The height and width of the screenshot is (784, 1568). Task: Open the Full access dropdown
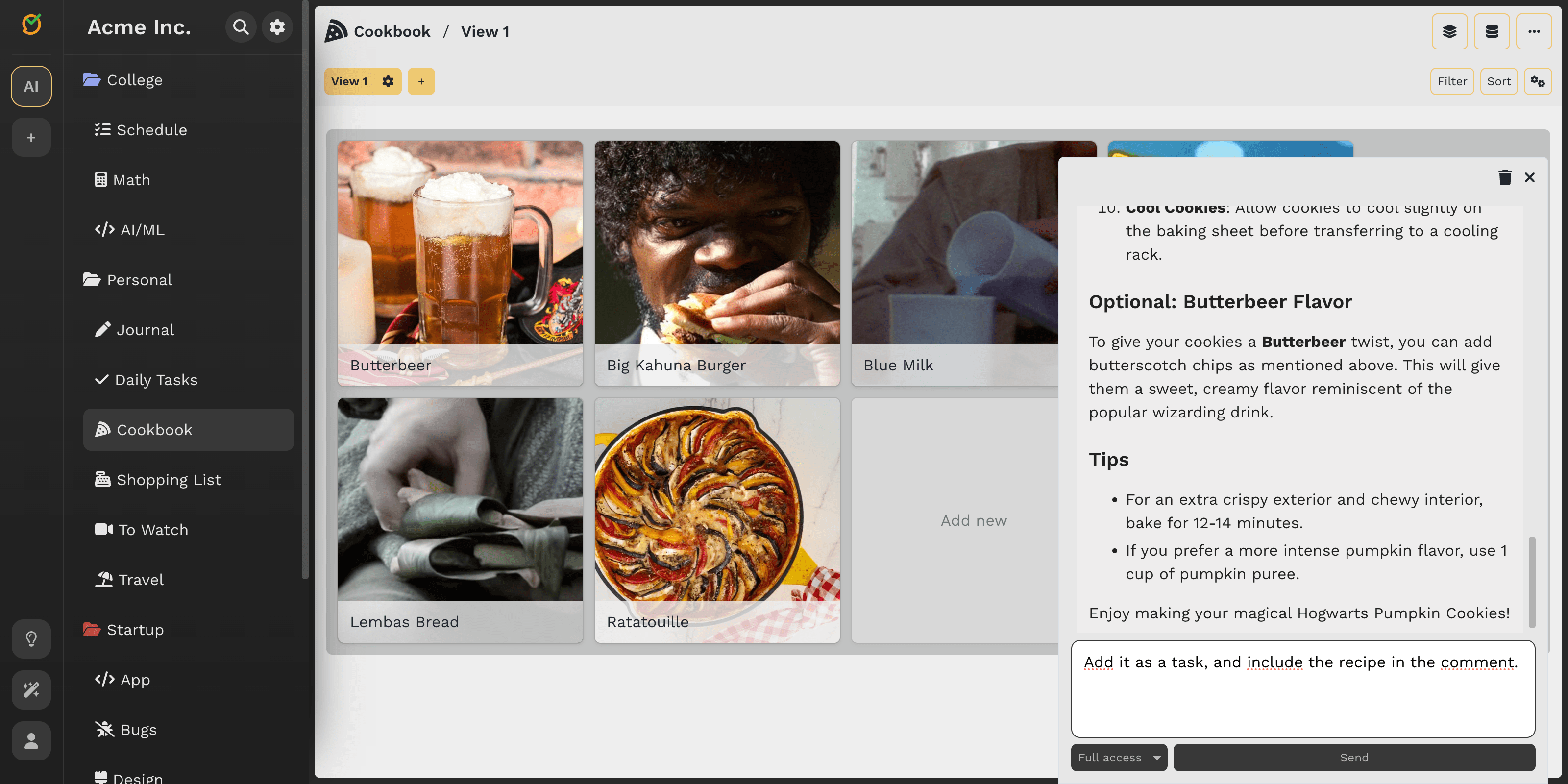pos(1119,757)
